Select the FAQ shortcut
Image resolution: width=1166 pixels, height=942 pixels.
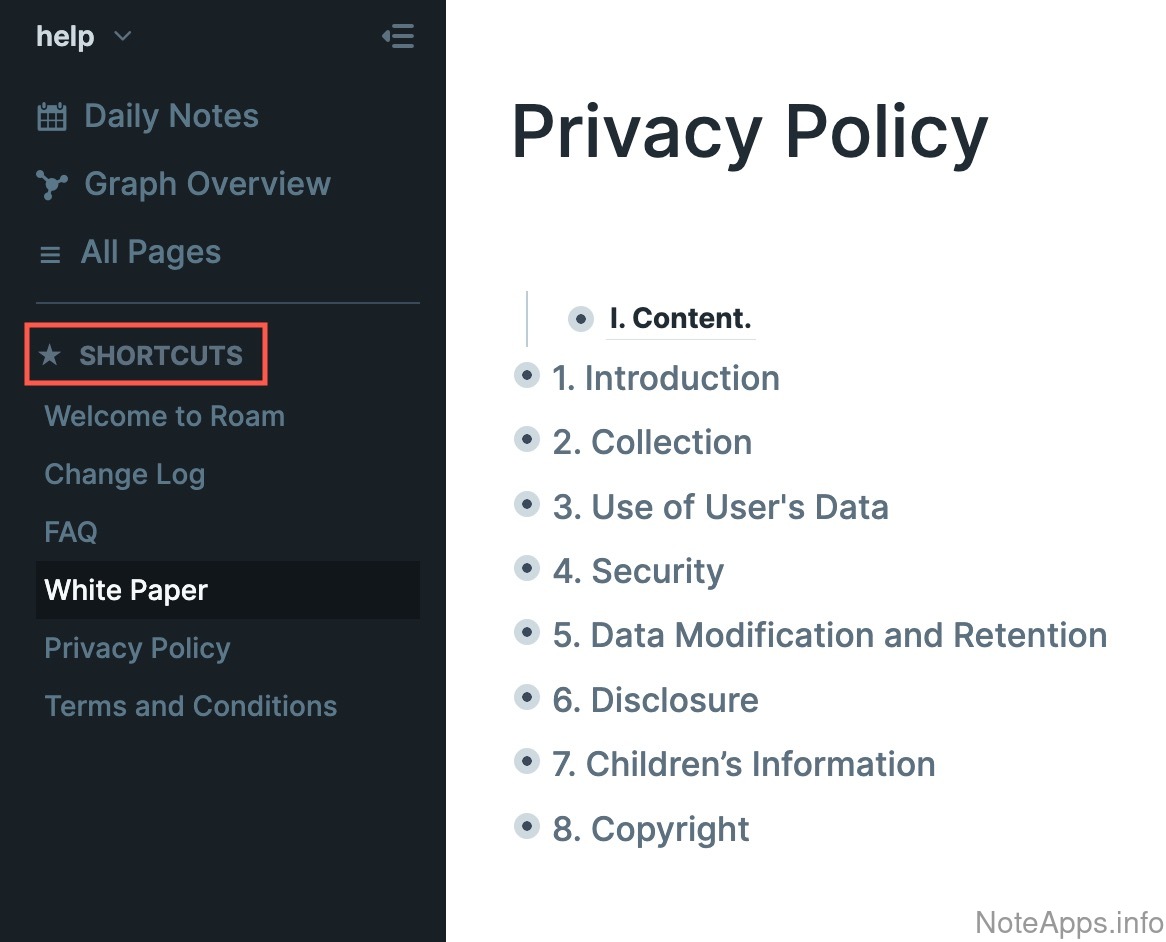pos(71,532)
